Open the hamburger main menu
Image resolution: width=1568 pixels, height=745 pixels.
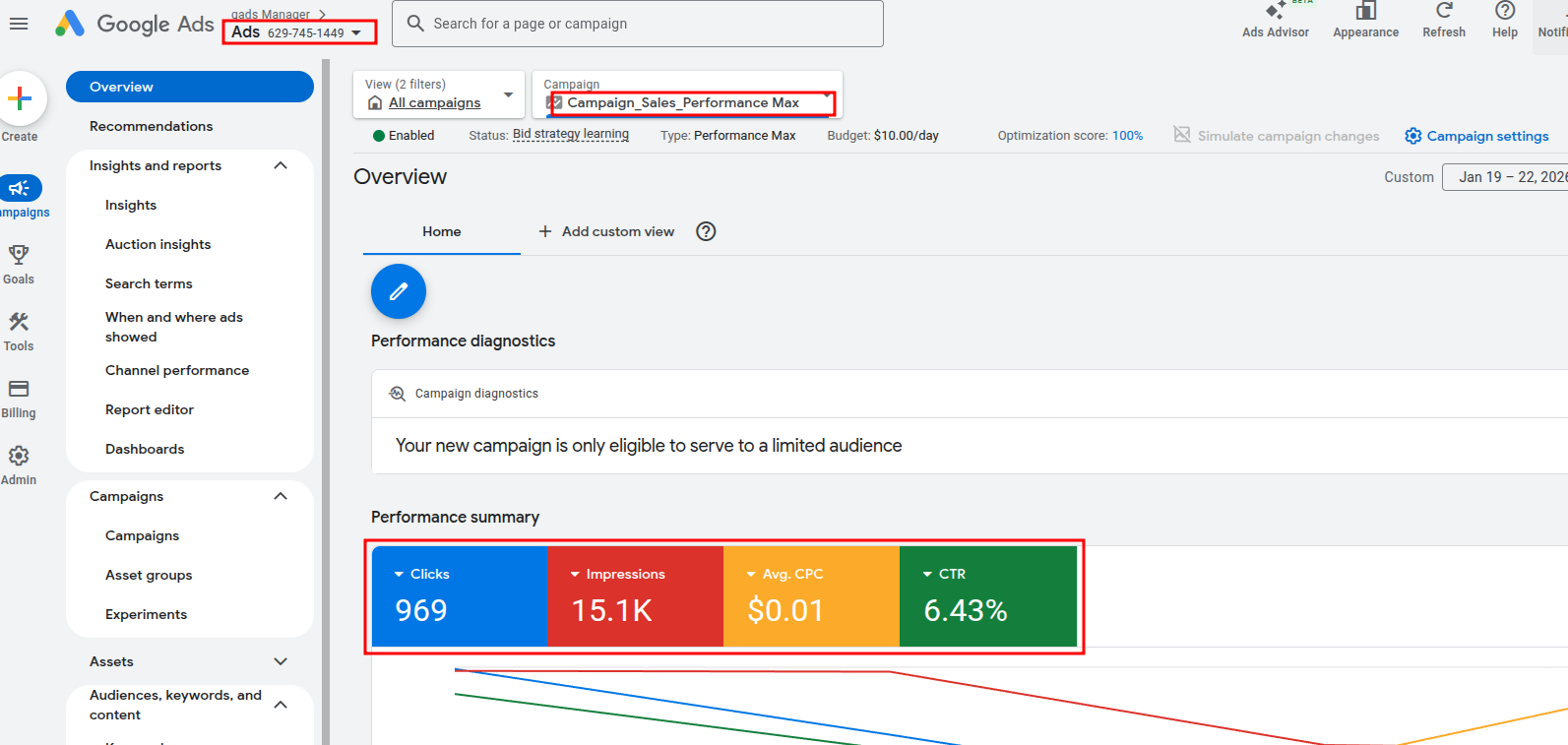(x=19, y=24)
